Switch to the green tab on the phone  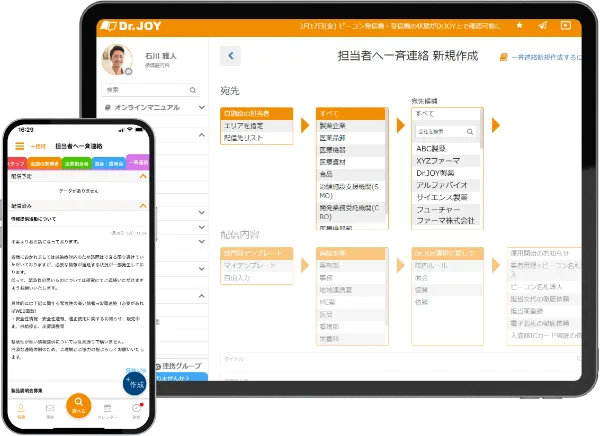point(77,163)
